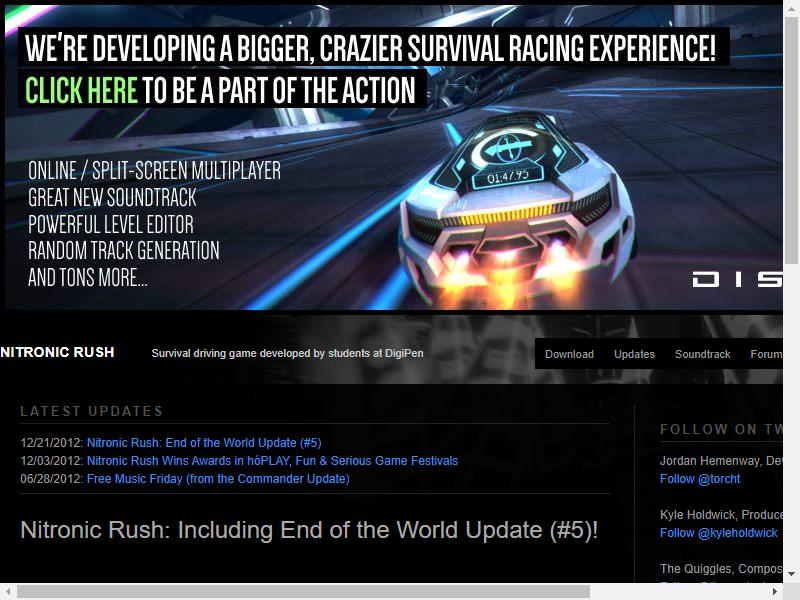Open 'Free Music Friday' update link
Screen dimensions: 800x600
tap(218, 479)
